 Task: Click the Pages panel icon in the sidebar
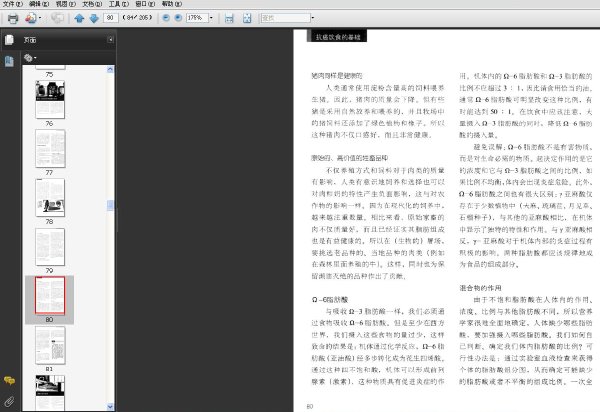[9, 39]
